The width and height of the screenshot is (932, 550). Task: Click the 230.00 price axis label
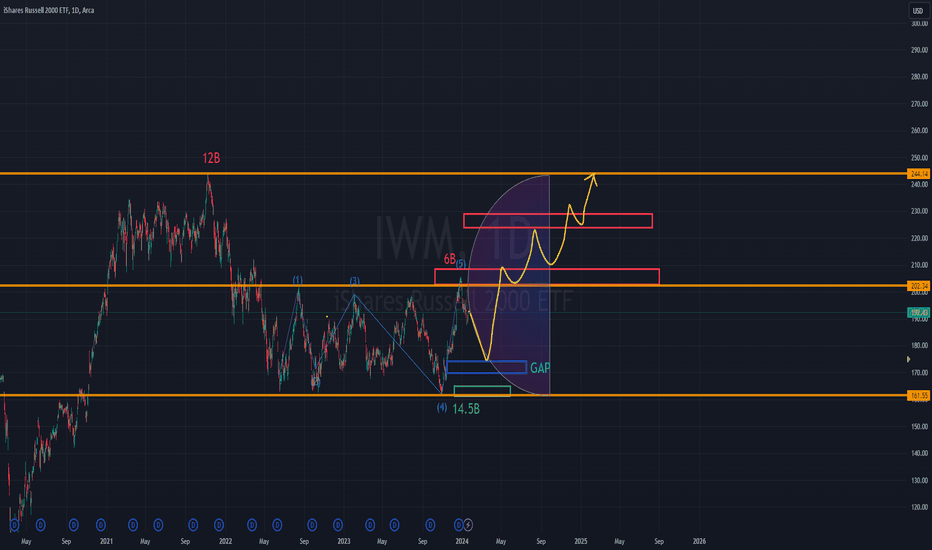[x=919, y=211]
